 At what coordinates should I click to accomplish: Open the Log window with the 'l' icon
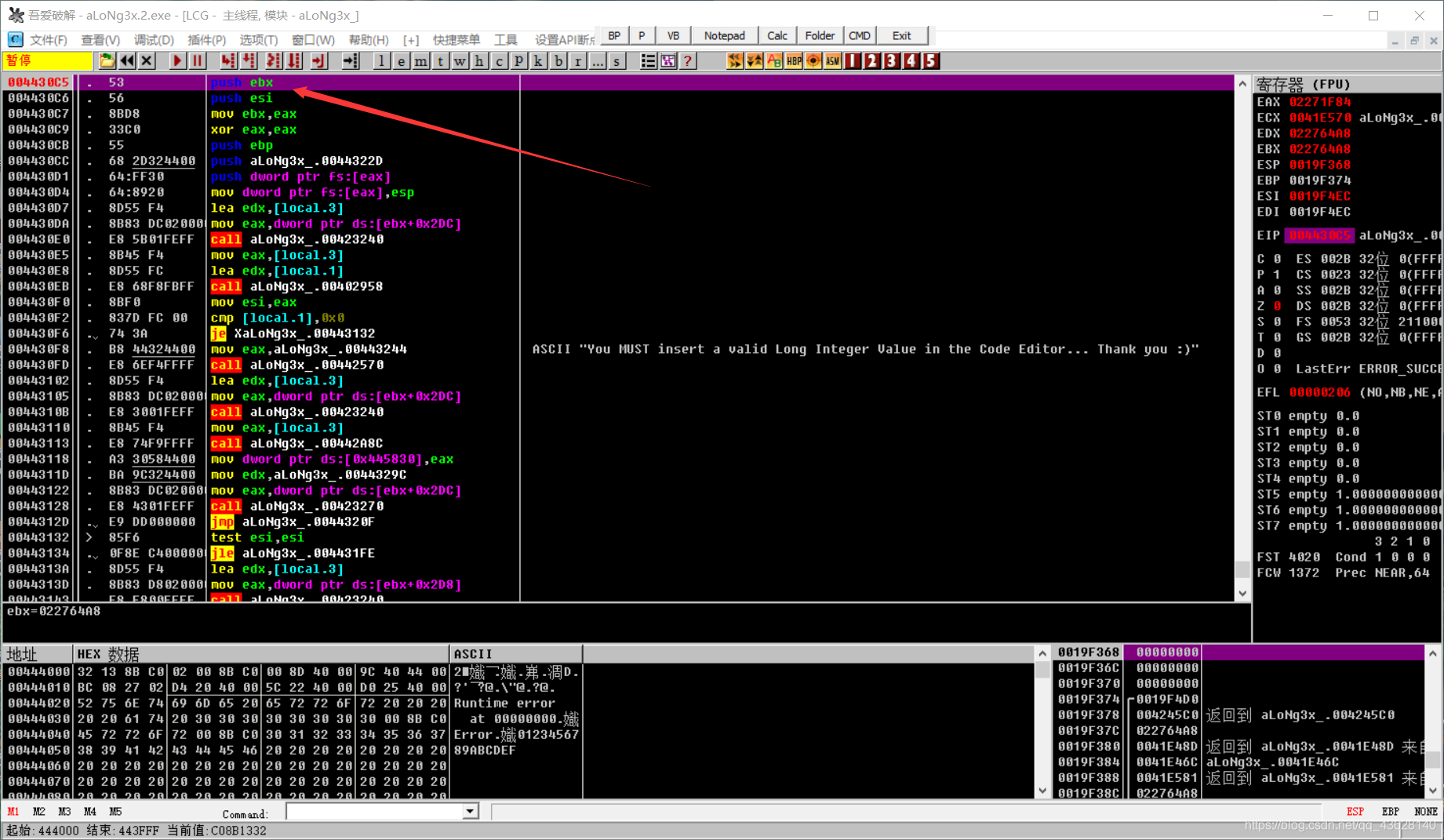point(381,60)
